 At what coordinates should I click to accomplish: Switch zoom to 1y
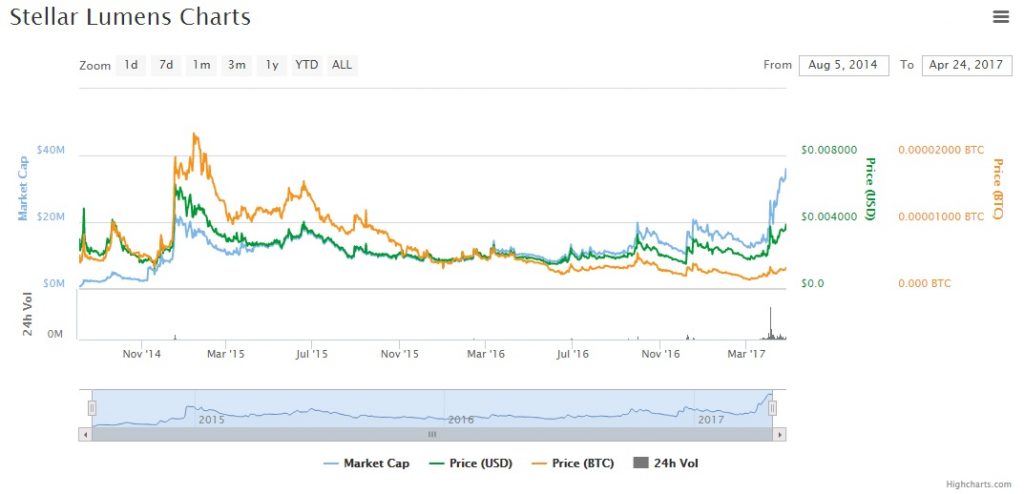271,65
